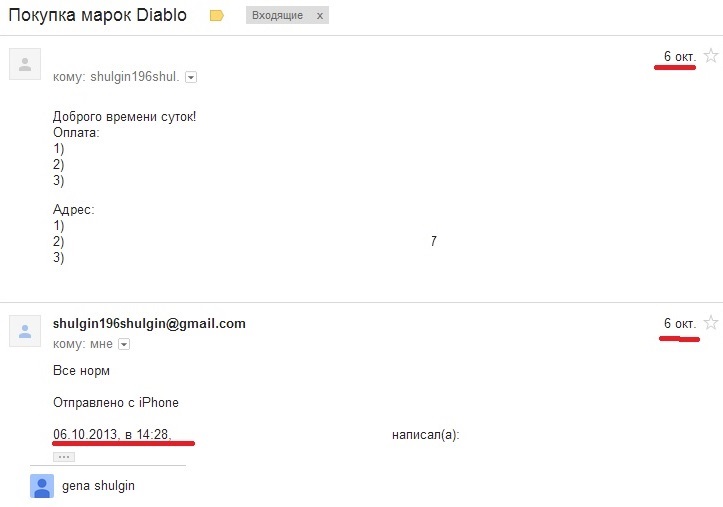Open gena shulgin contact name
723x507 pixels.
click(x=98, y=486)
